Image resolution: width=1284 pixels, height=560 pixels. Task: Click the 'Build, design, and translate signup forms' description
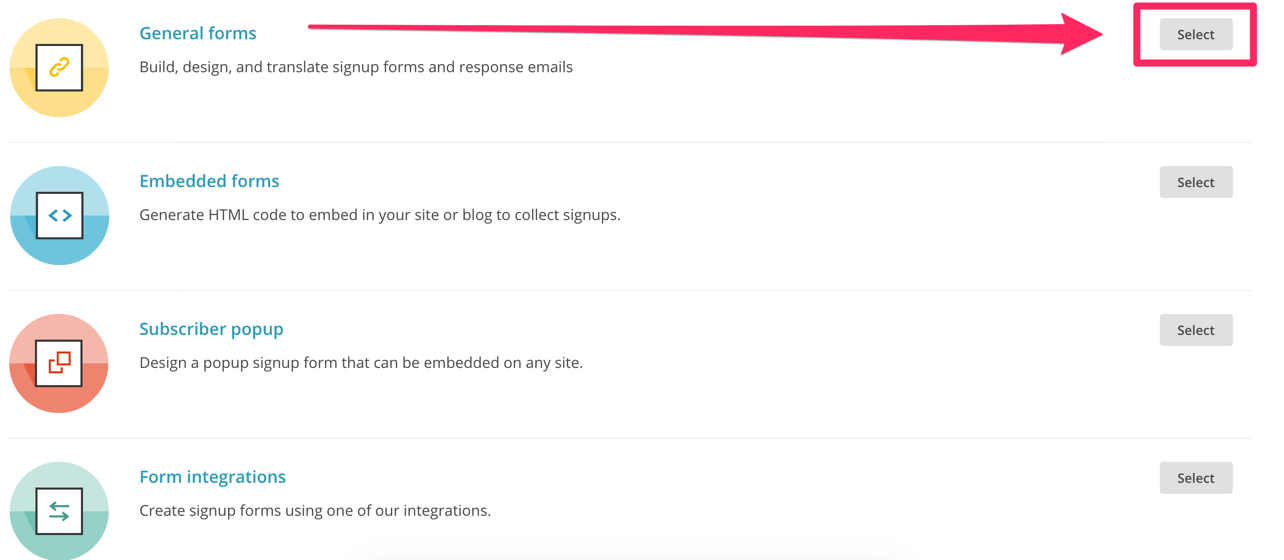click(x=356, y=67)
